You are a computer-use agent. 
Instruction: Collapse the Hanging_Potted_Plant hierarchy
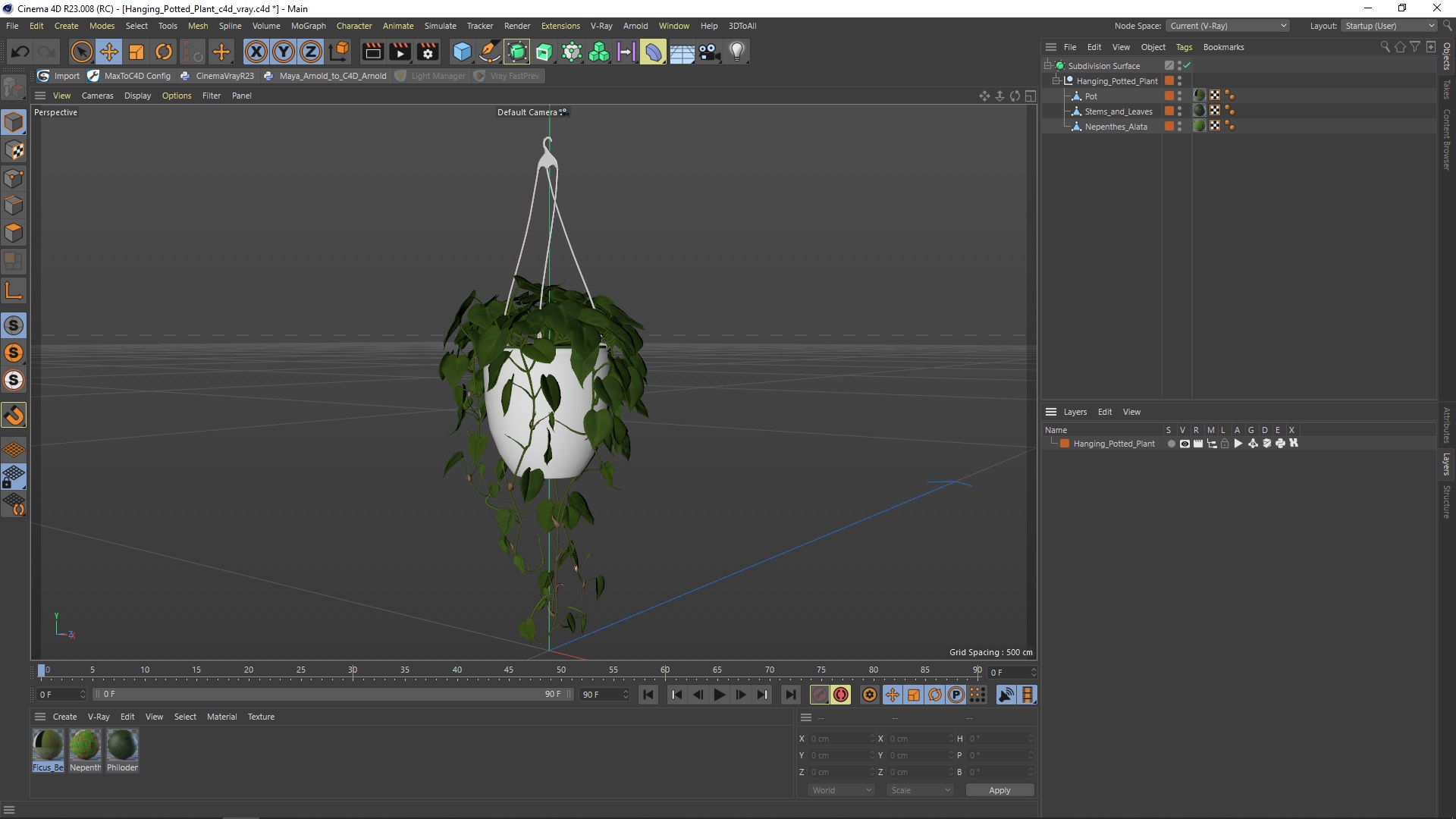pos(1056,80)
